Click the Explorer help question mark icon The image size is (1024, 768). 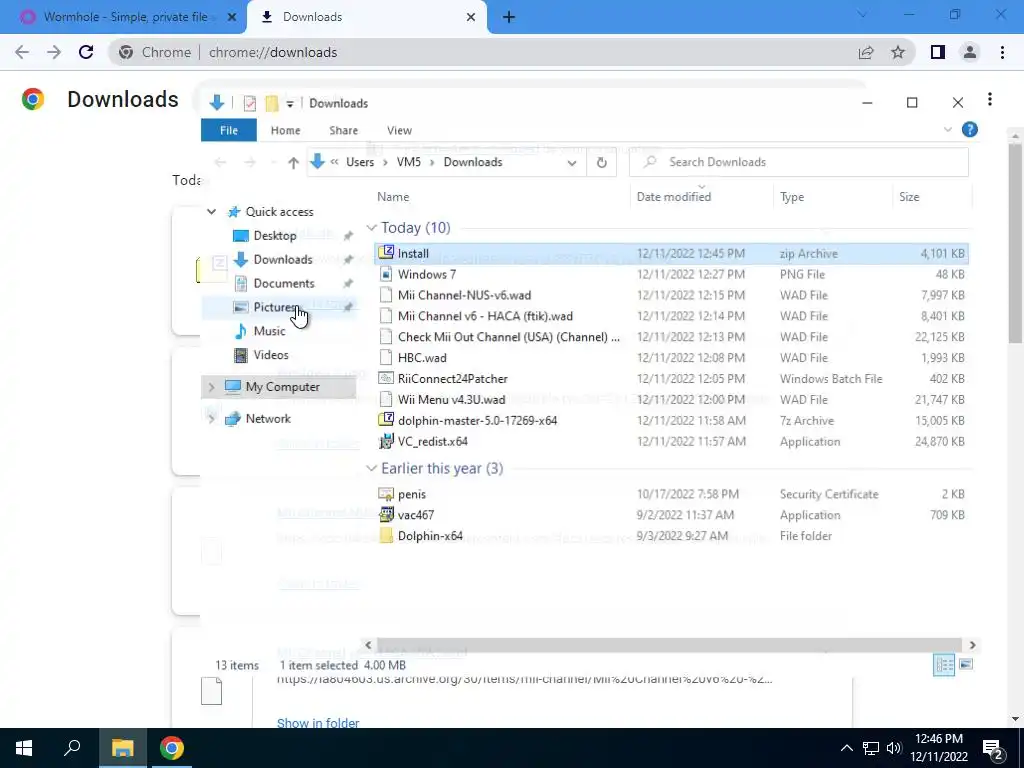(x=970, y=130)
